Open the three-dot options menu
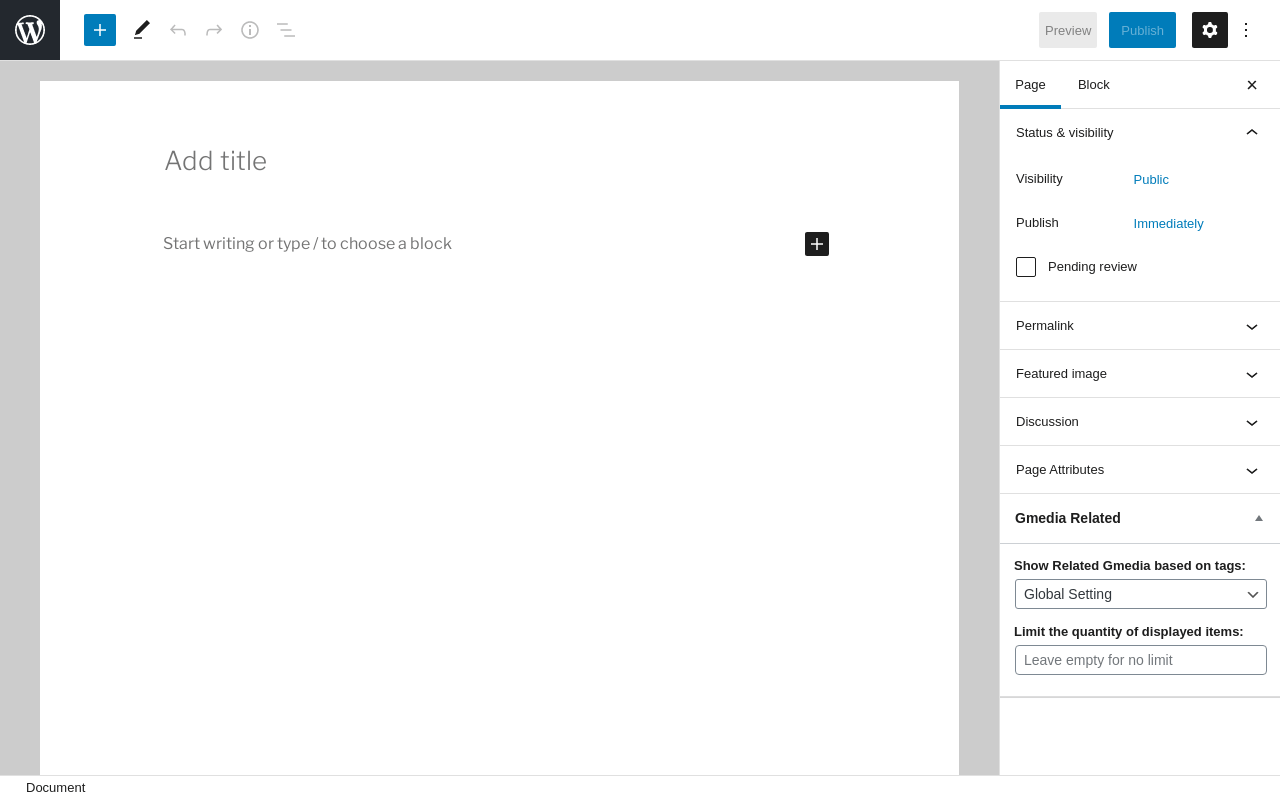The width and height of the screenshot is (1280, 800). pos(1246,30)
